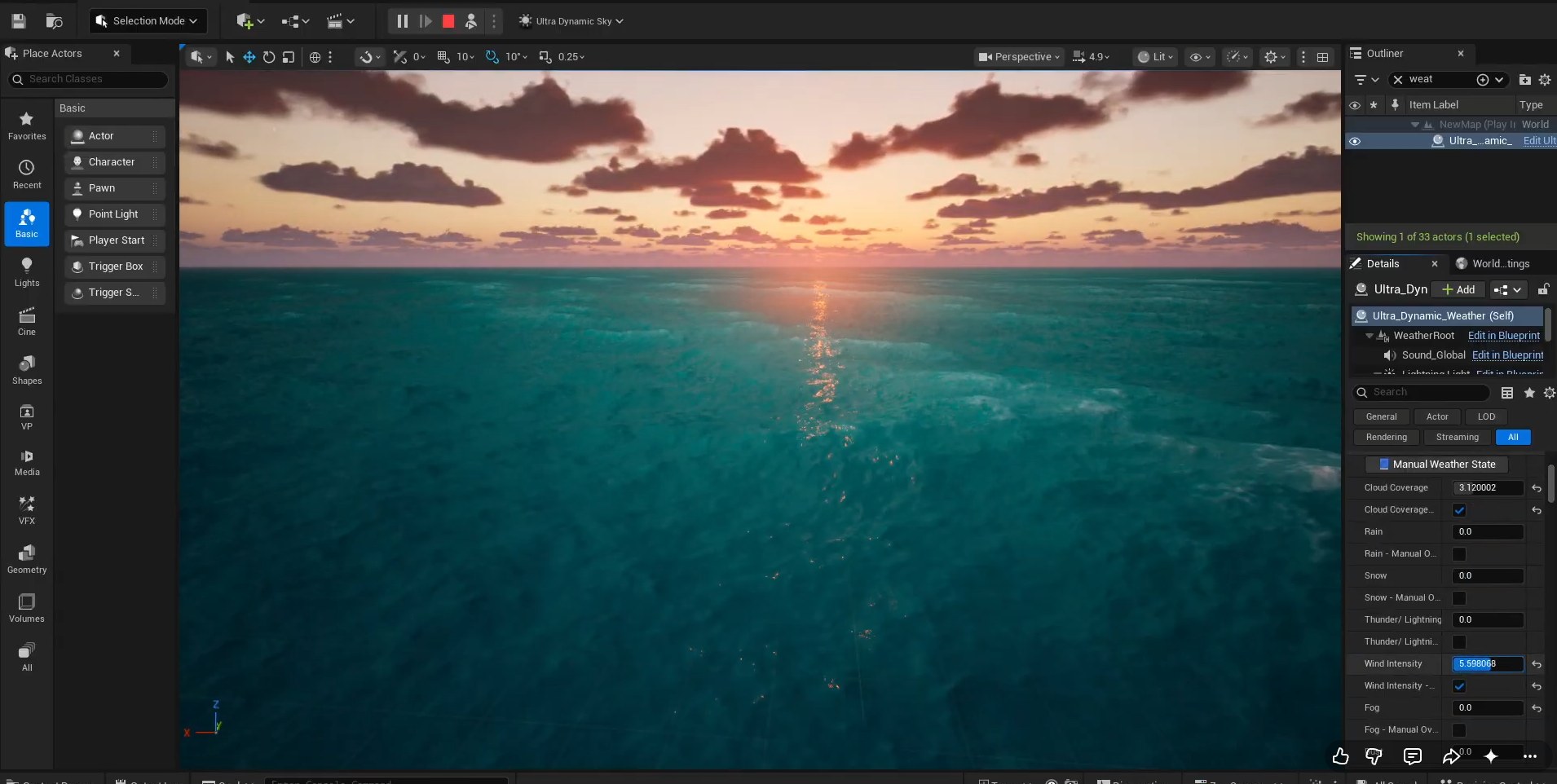Open the VFX category in sidebar

tap(27, 510)
